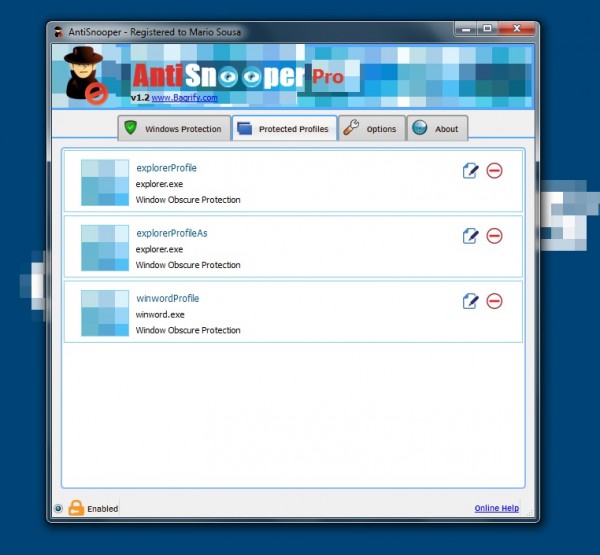Remove the explorerProfile entry

pyautogui.click(x=494, y=171)
